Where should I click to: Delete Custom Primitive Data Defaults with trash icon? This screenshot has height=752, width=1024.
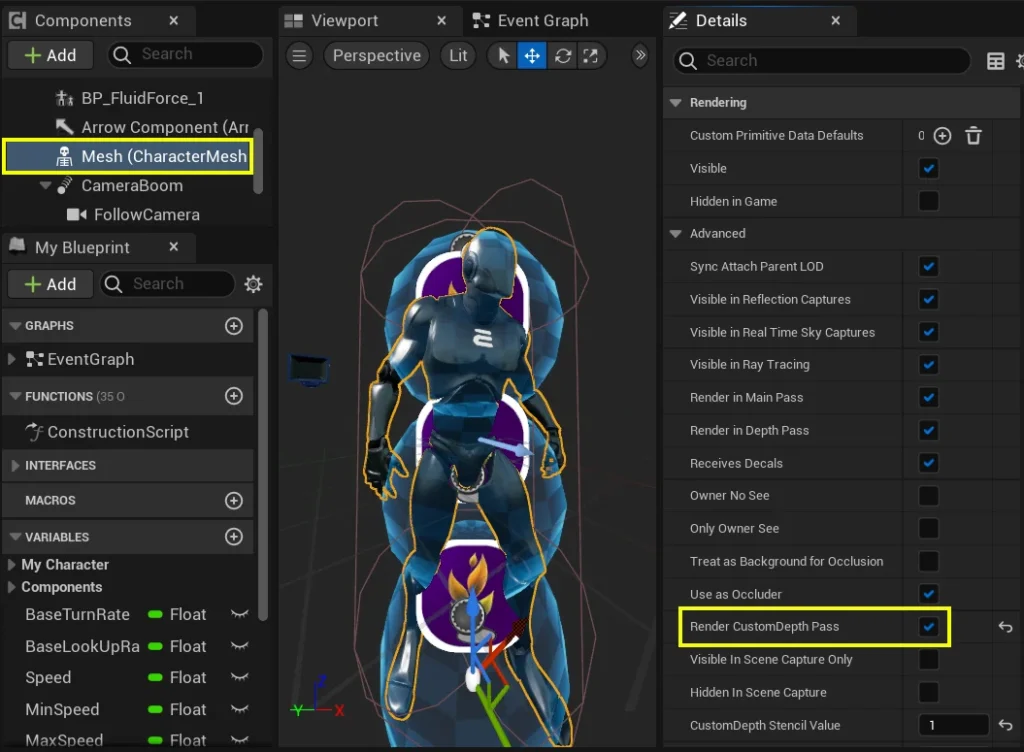973,136
